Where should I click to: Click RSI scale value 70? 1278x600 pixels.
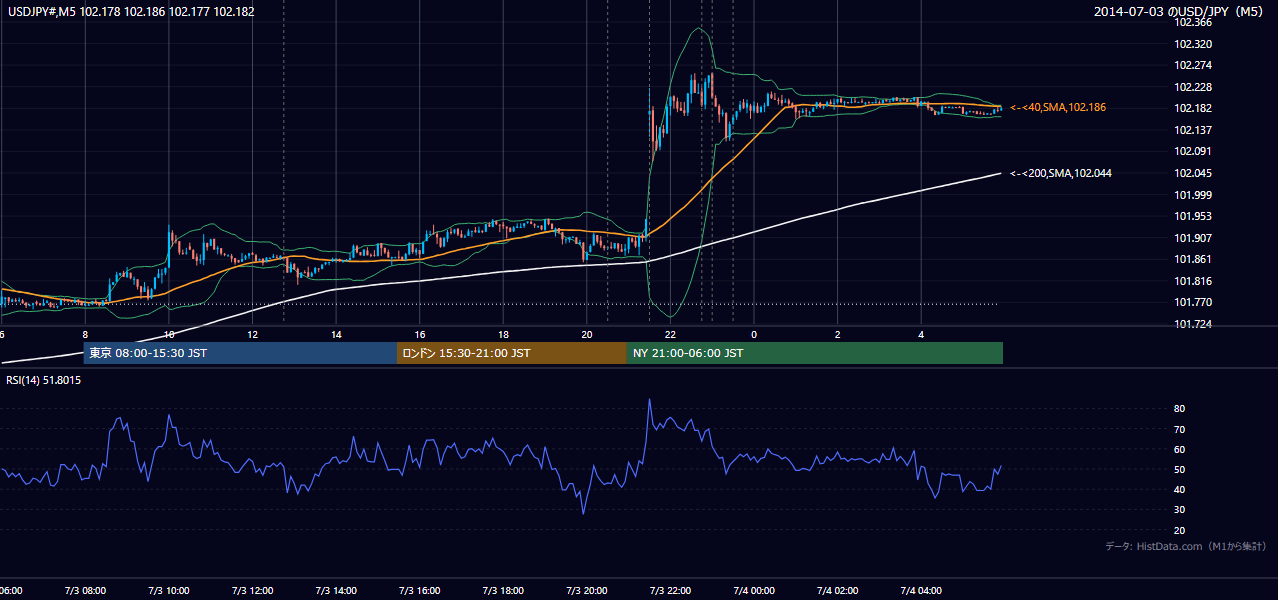(1180, 429)
